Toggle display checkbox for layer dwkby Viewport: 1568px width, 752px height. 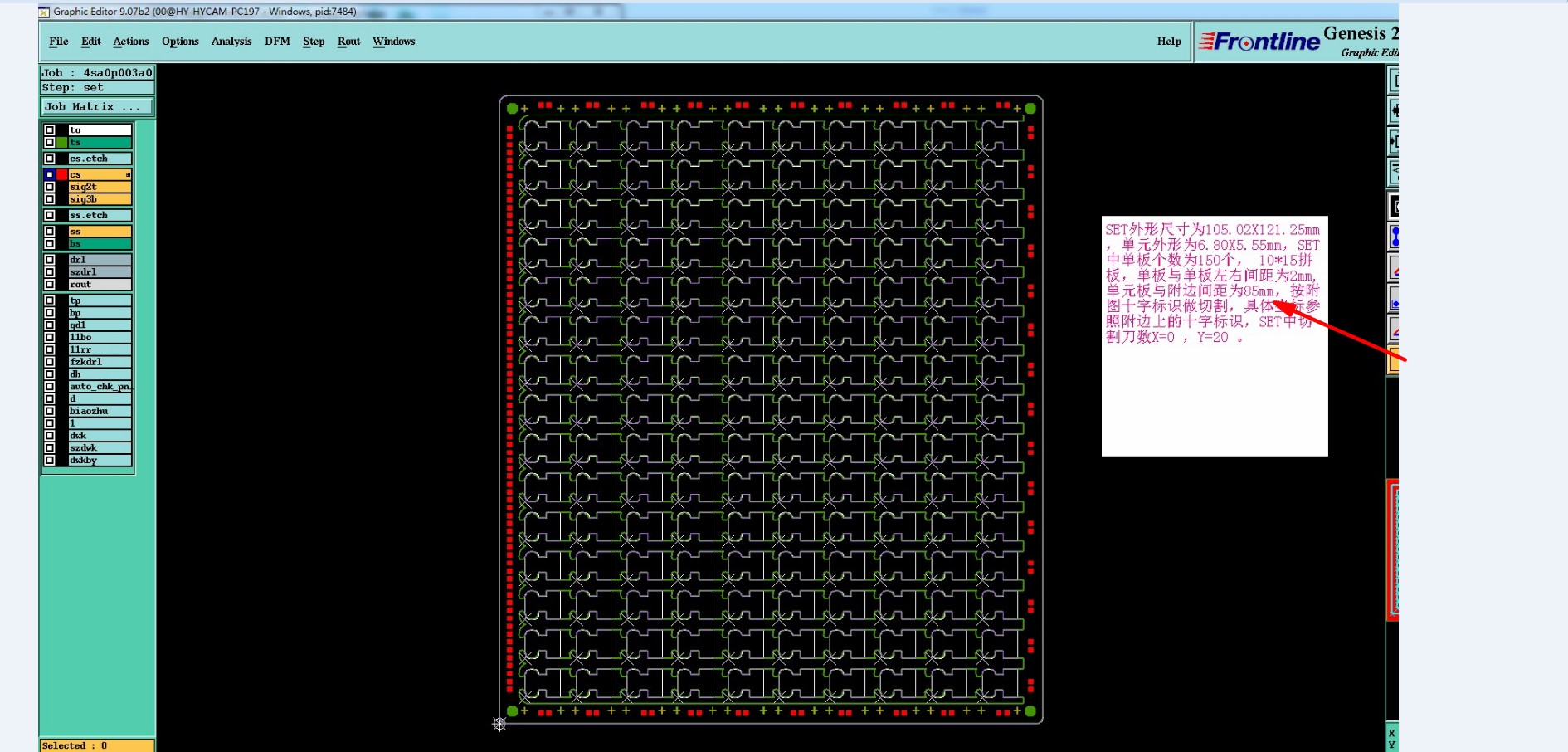[50, 460]
